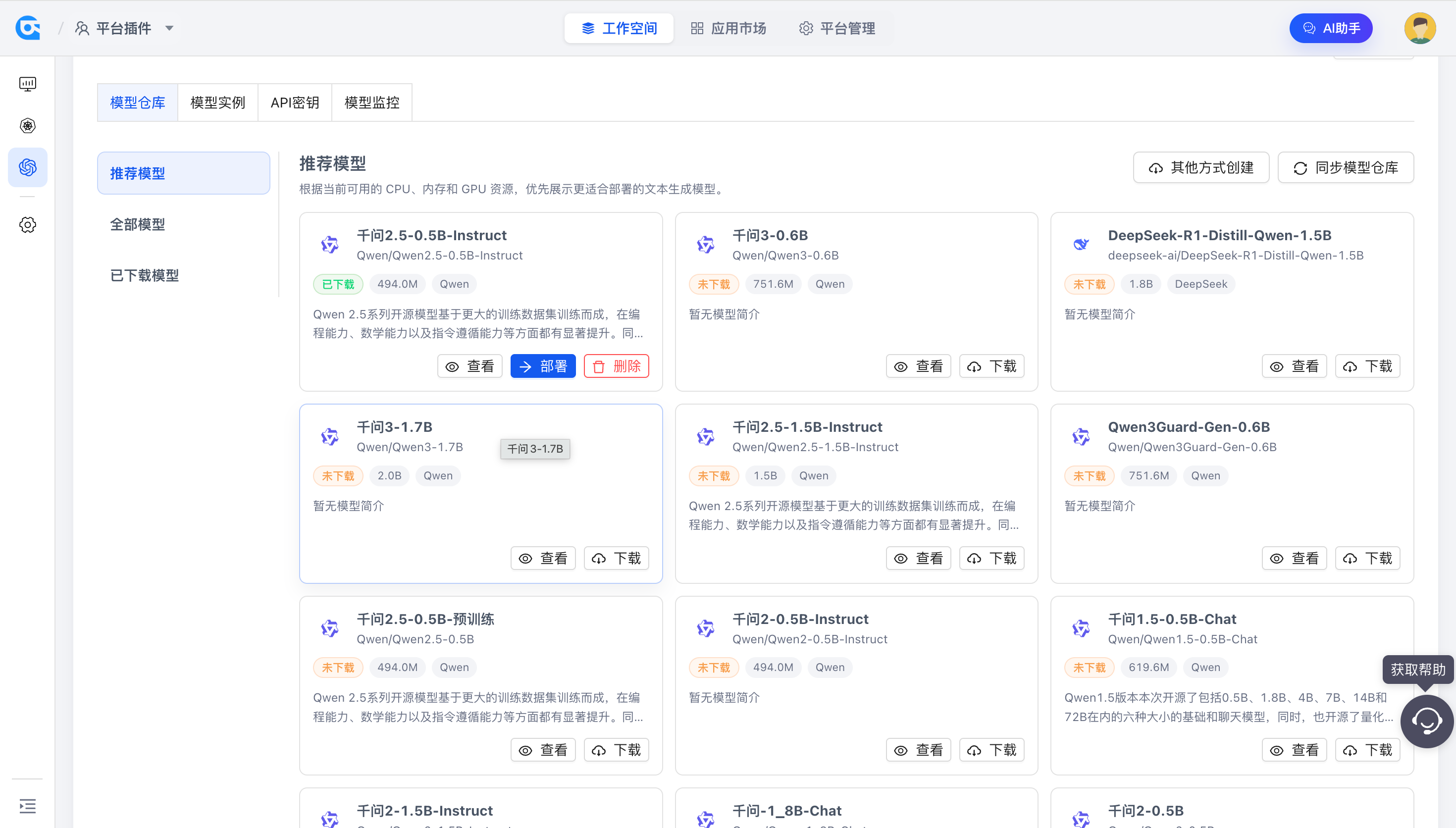The width and height of the screenshot is (1456, 828).
Task: View details of 千问2.5-0.5B-预训练
Action: 543,750
